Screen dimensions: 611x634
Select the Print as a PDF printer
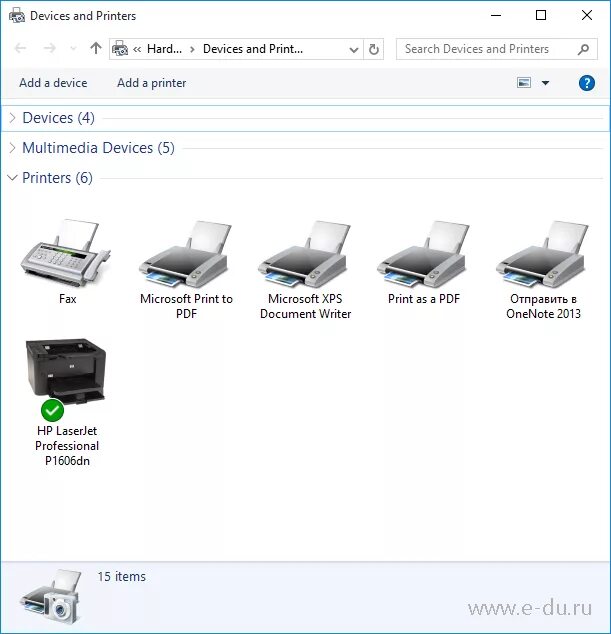pyautogui.click(x=423, y=253)
